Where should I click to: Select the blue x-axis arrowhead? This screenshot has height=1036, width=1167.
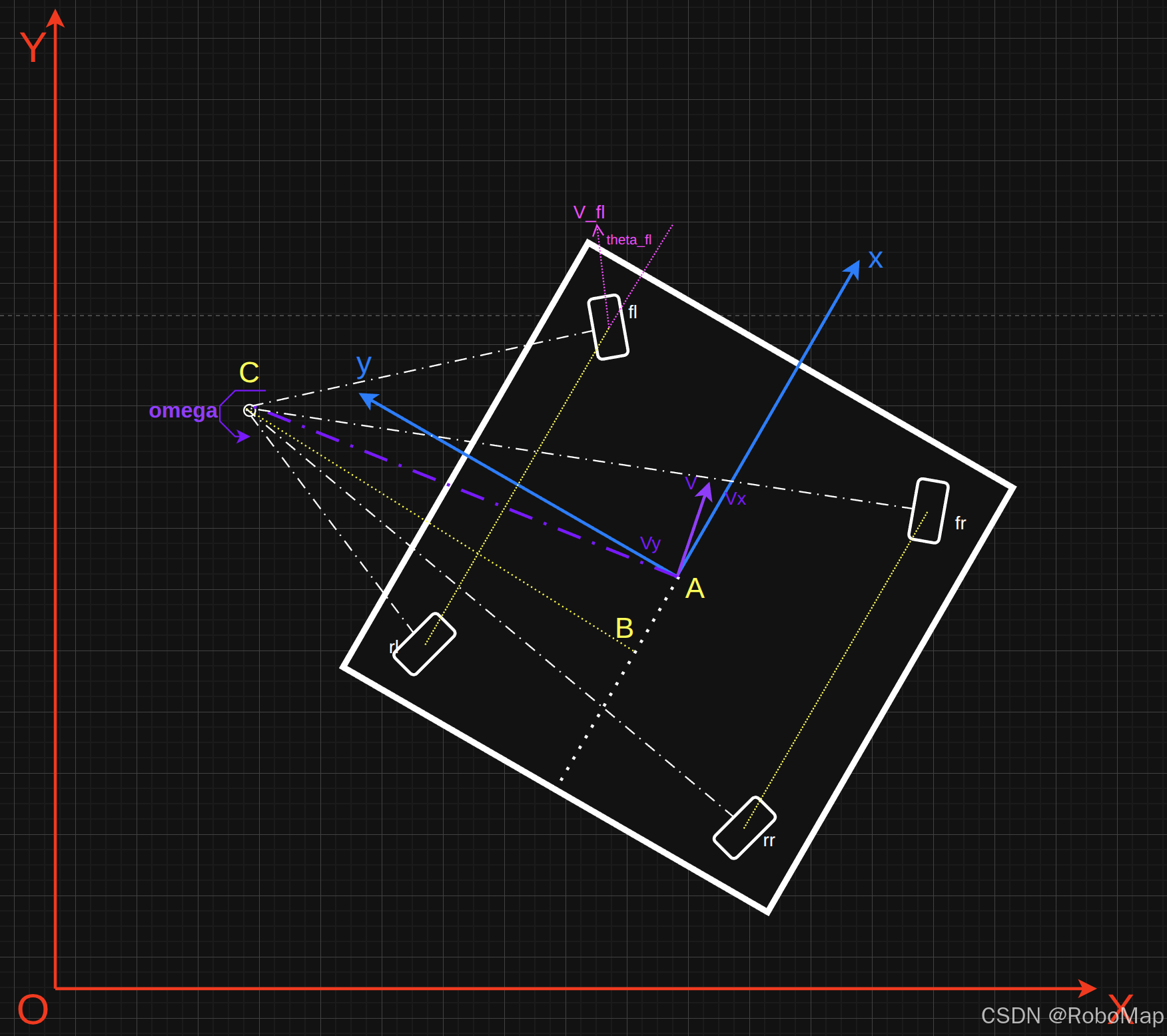pyautogui.click(x=852, y=268)
